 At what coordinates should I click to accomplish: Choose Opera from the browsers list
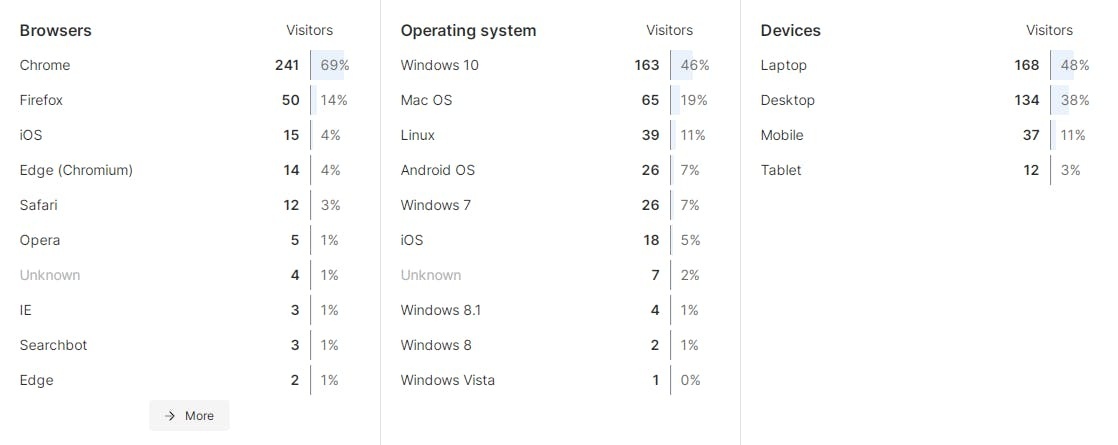pos(185,240)
